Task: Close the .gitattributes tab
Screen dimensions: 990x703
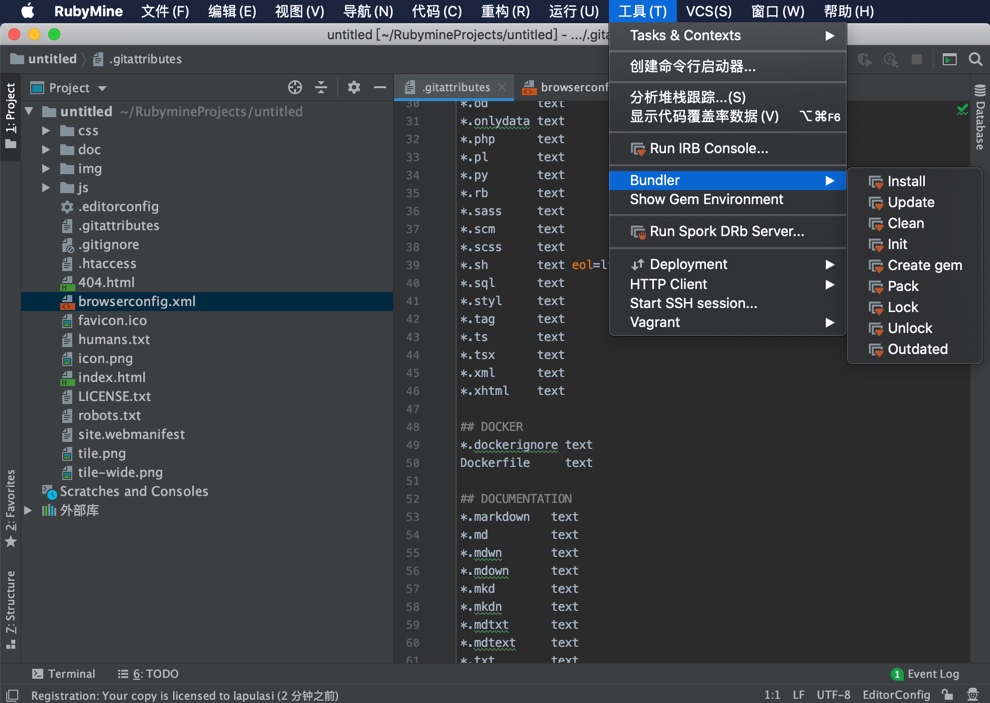Action: [502, 87]
